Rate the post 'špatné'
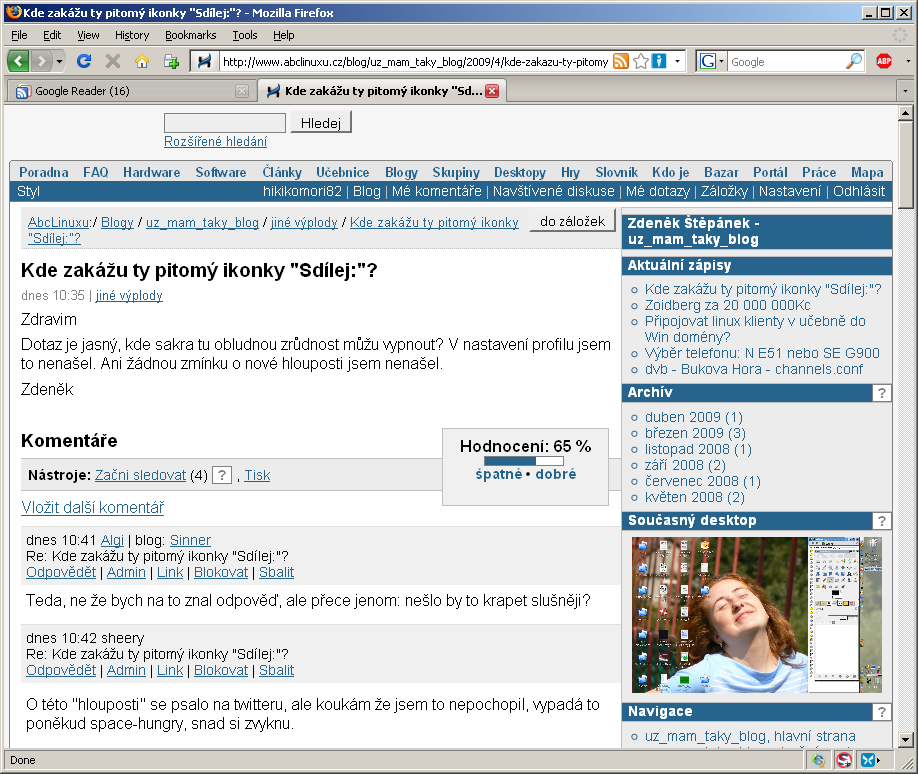This screenshot has width=918, height=774. (498, 474)
